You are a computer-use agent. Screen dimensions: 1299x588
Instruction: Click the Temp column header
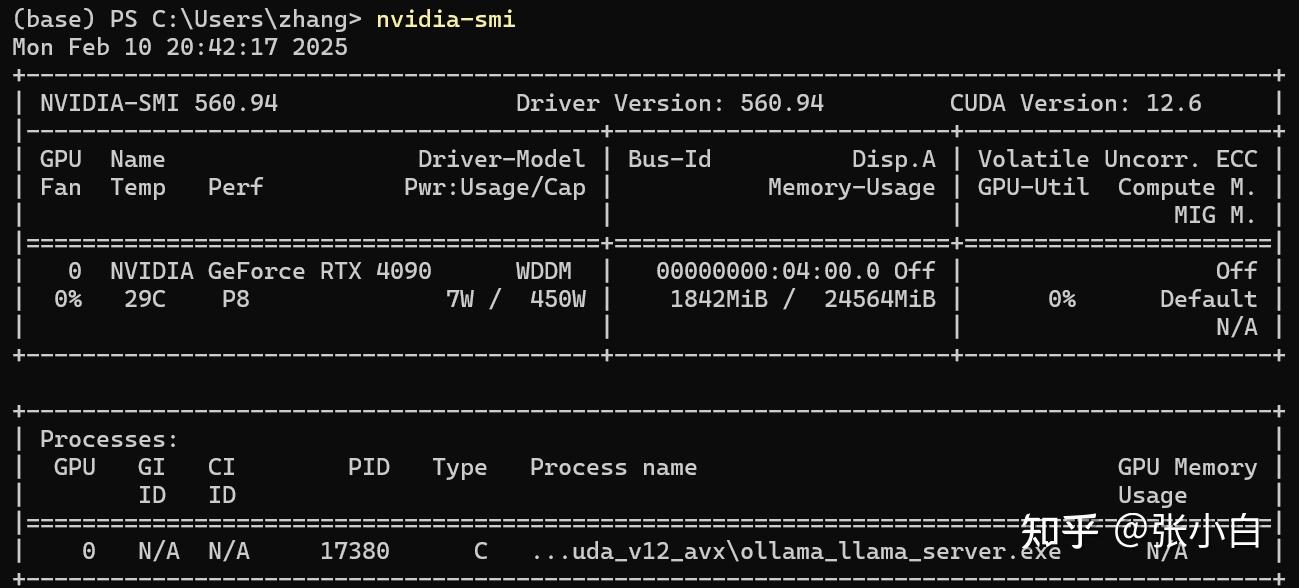[138, 187]
